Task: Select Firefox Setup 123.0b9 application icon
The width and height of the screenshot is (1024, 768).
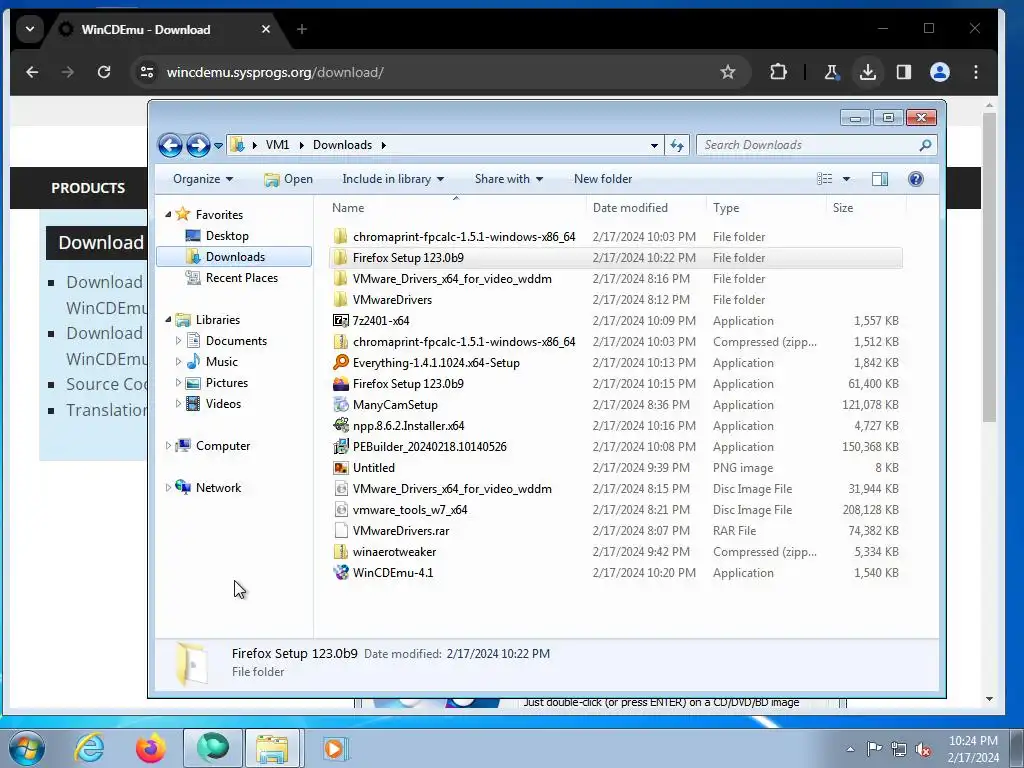Action: [340, 383]
